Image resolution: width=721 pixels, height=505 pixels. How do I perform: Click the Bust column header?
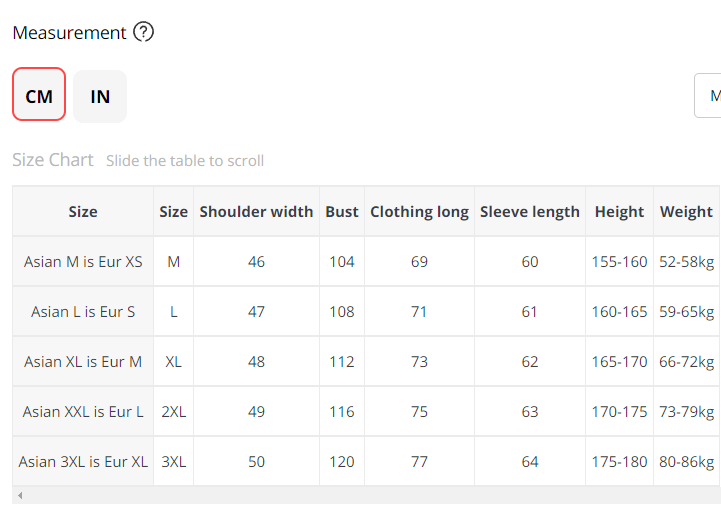point(342,211)
